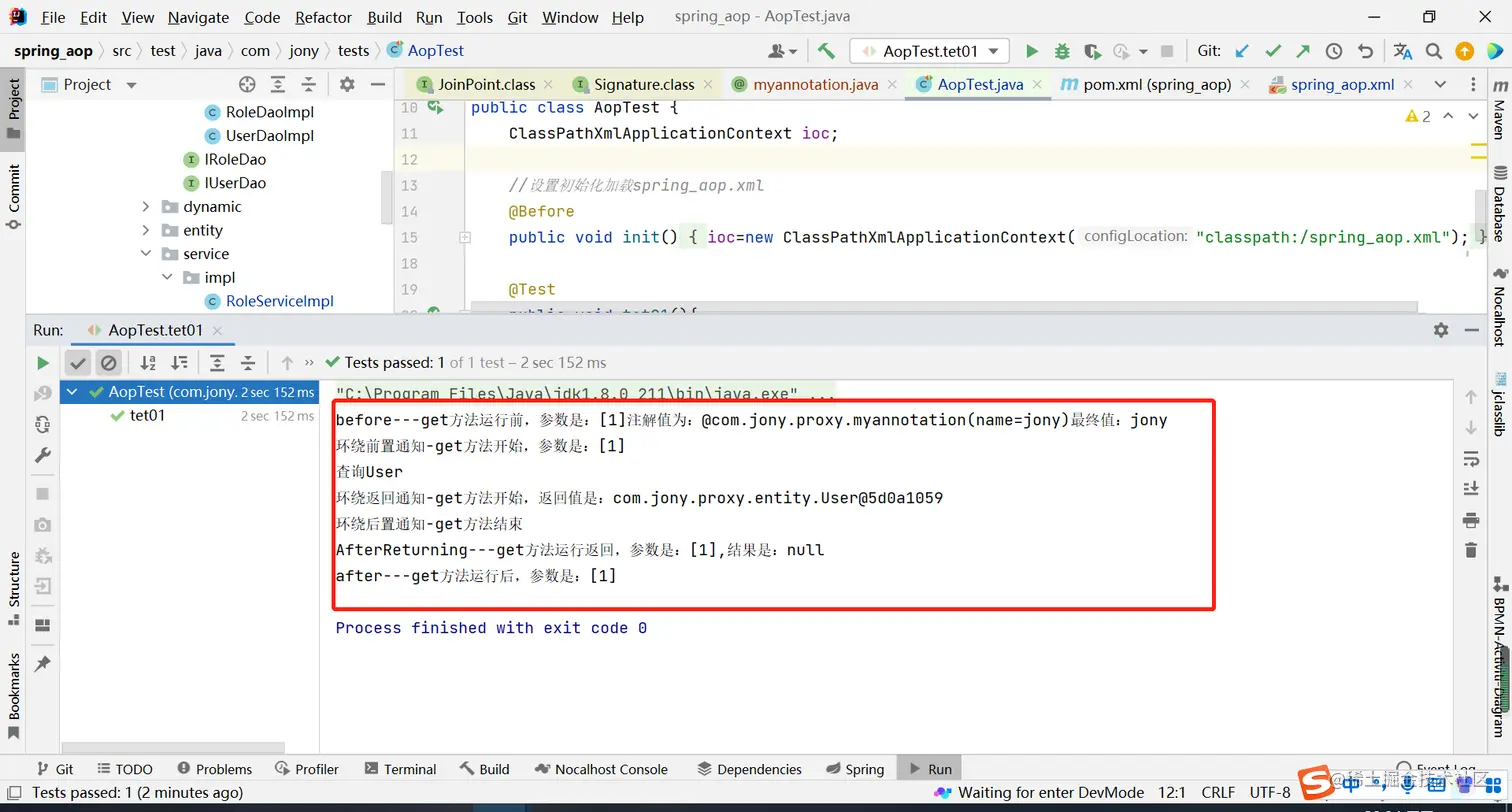Expand the entity folder
1512x812 pixels.
146,231
